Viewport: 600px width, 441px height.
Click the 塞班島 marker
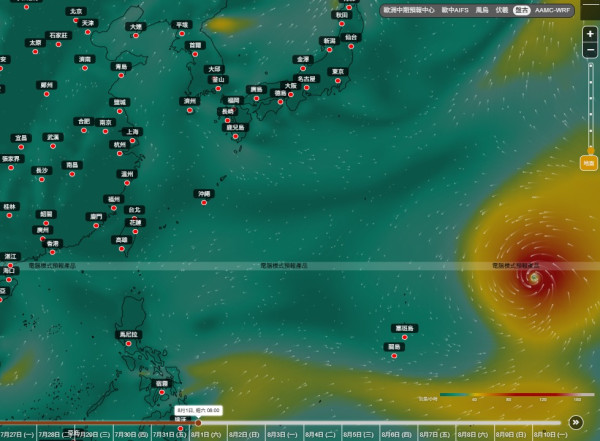pos(404,337)
